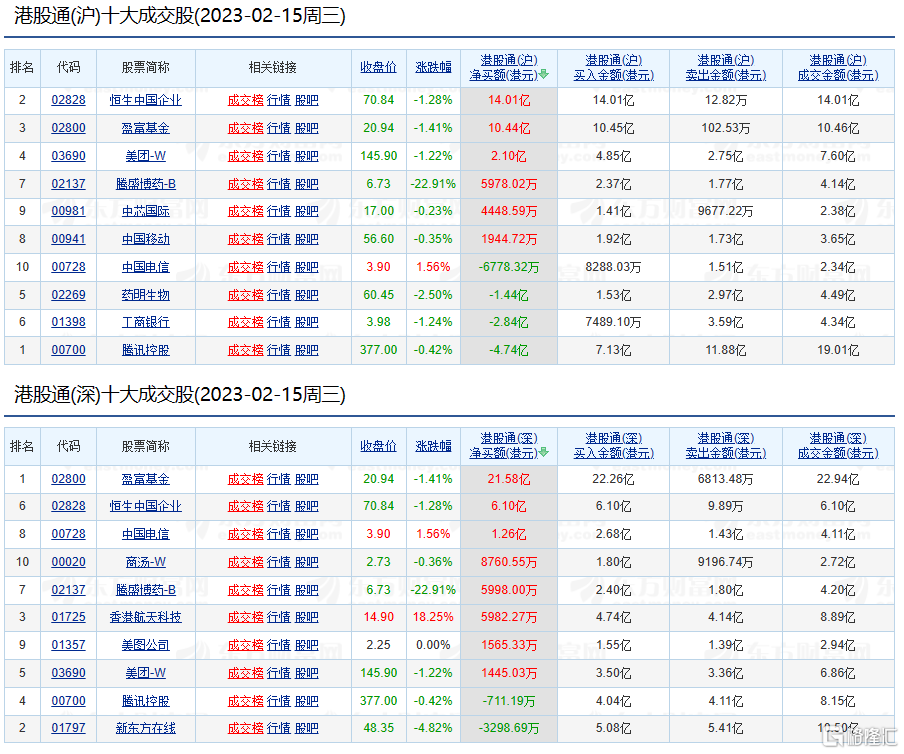The height and width of the screenshot is (754, 904).
Task: Open stock code 00941 link
Action: (x=68, y=239)
